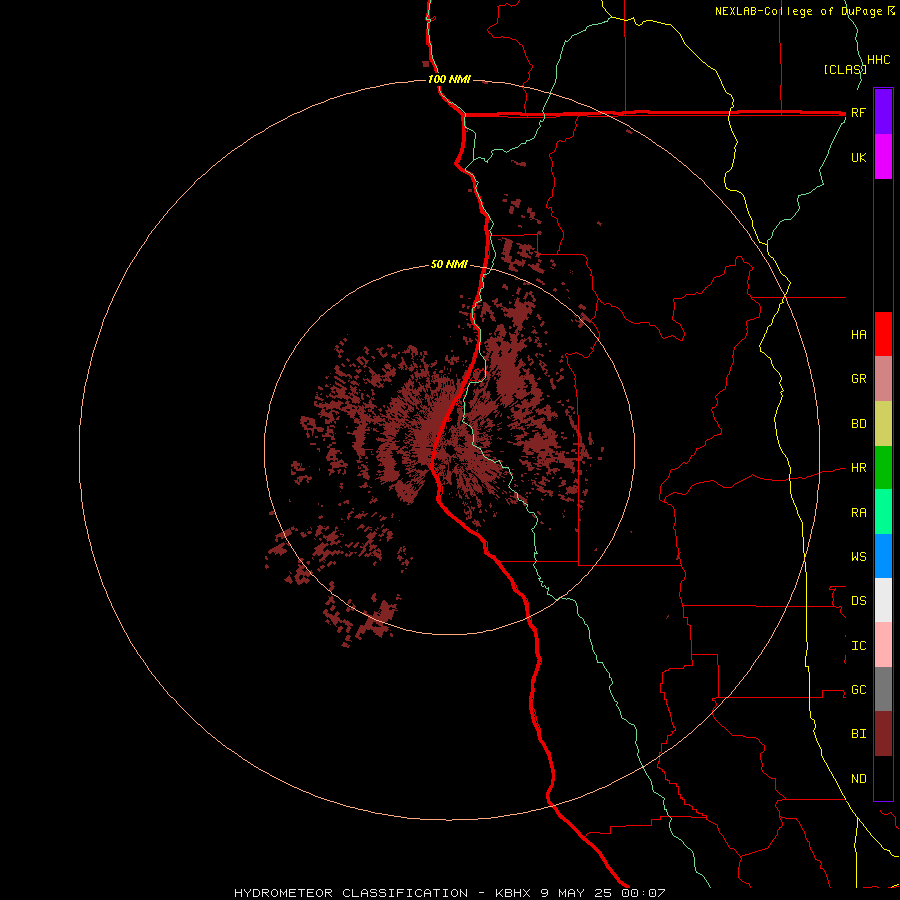Viewport: 900px width, 900px height.
Task: Select the GR pink legend swatch
Action: (883, 379)
